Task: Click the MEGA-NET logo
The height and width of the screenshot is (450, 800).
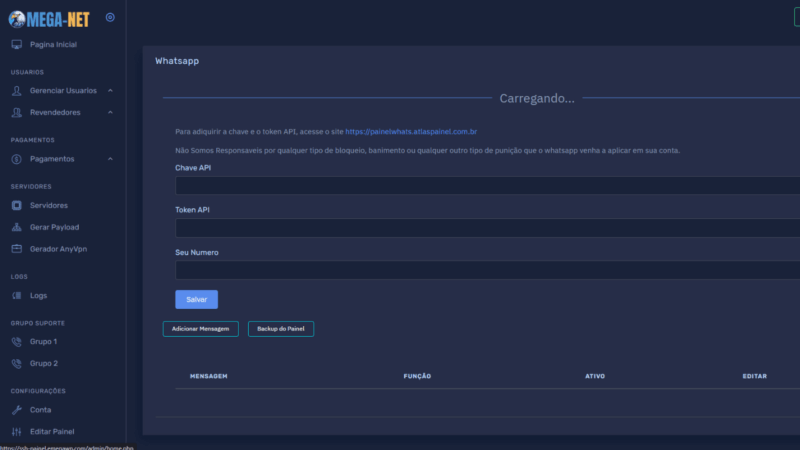Action: (x=49, y=19)
